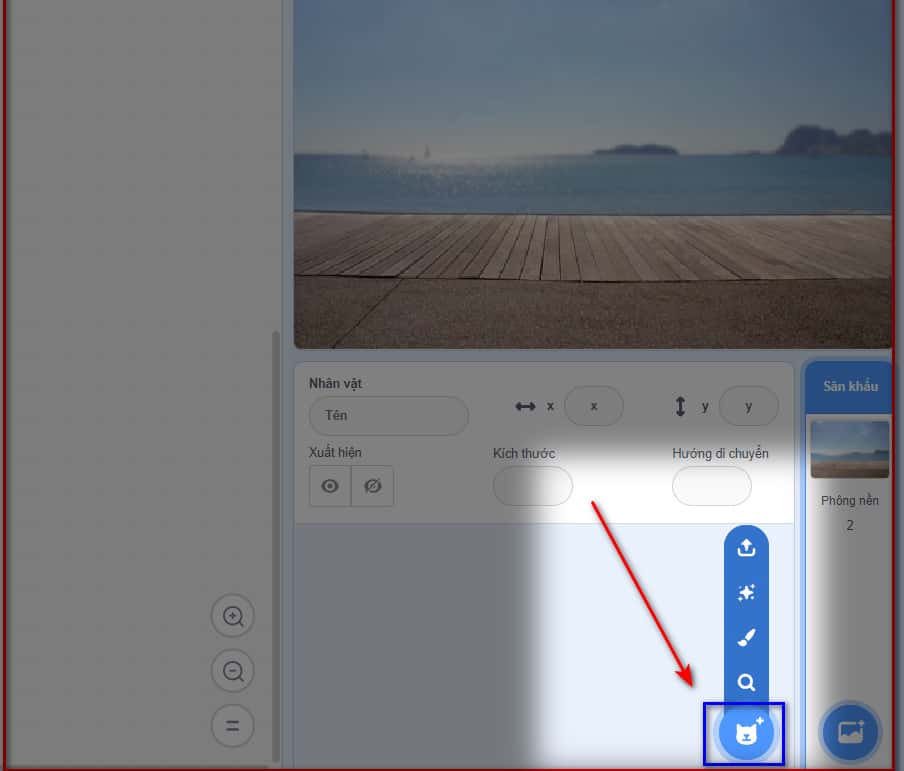Click the x coordinate input field
The height and width of the screenshot is (771, 904).
[594, 406]
